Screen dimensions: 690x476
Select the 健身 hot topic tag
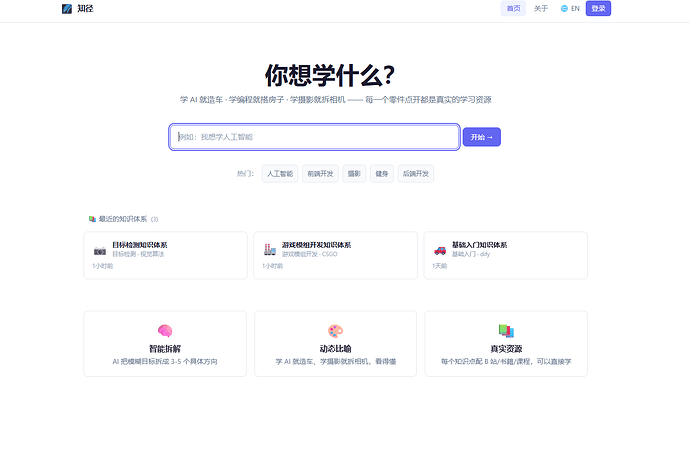click(x=382, y=174)
